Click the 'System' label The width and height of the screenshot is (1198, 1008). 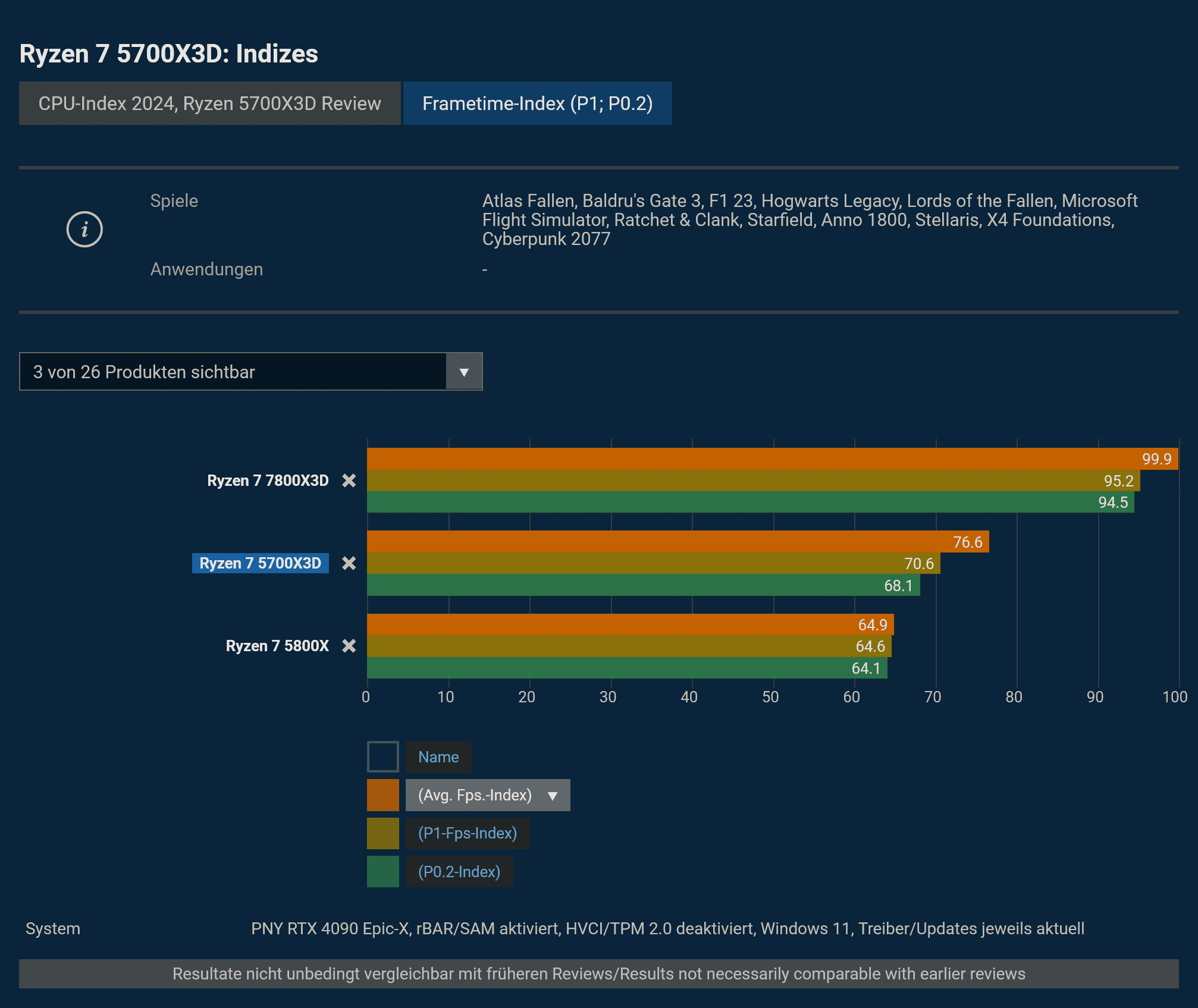[x=53, y=928]
